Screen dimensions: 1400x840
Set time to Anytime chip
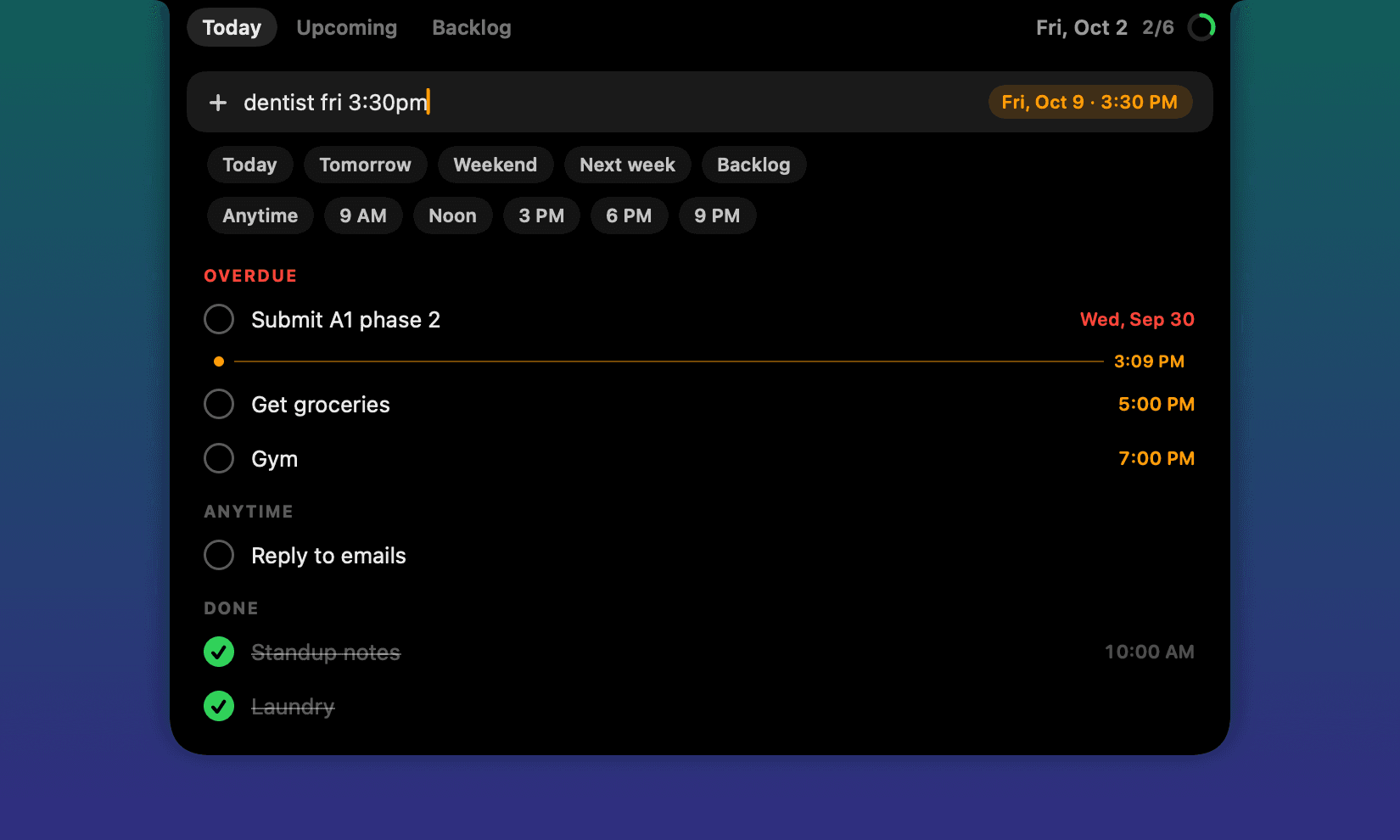click(x=260, y=216)
